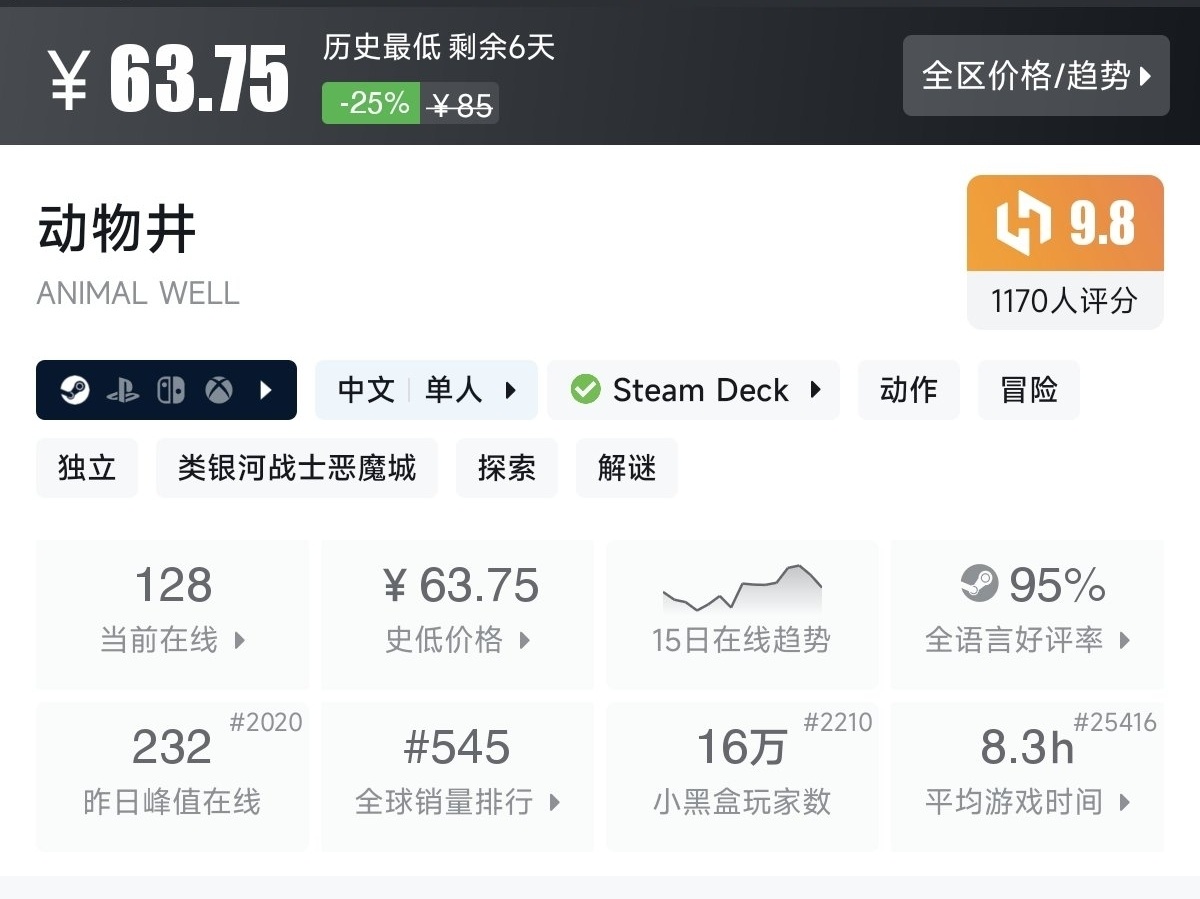Image resolution: width=1200 pixels, height=899 pixels.
Task: Click the Steam platform icon
Action: point(75,390)
